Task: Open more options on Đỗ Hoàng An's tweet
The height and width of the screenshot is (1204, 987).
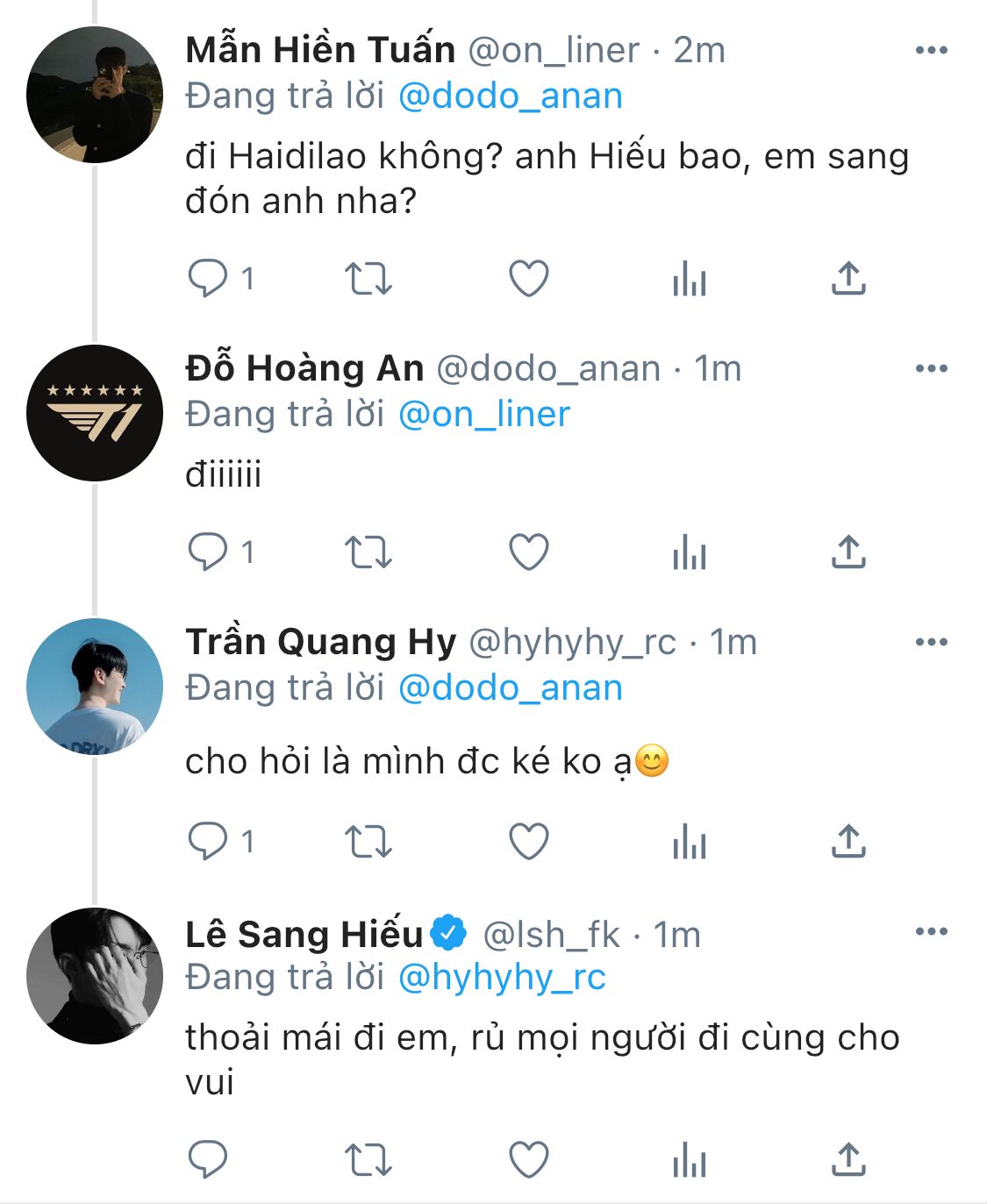Action: click(x=931, y=368)
